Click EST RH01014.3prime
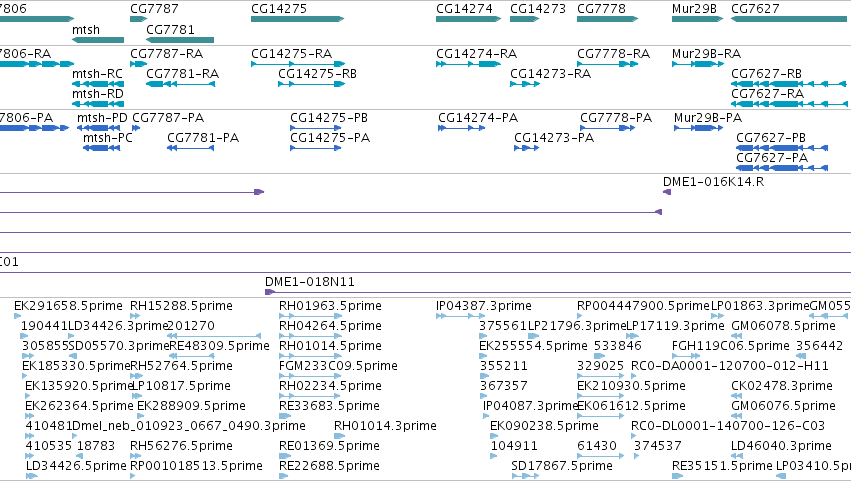Screen dimensions: 851x481 pos(385,426)
